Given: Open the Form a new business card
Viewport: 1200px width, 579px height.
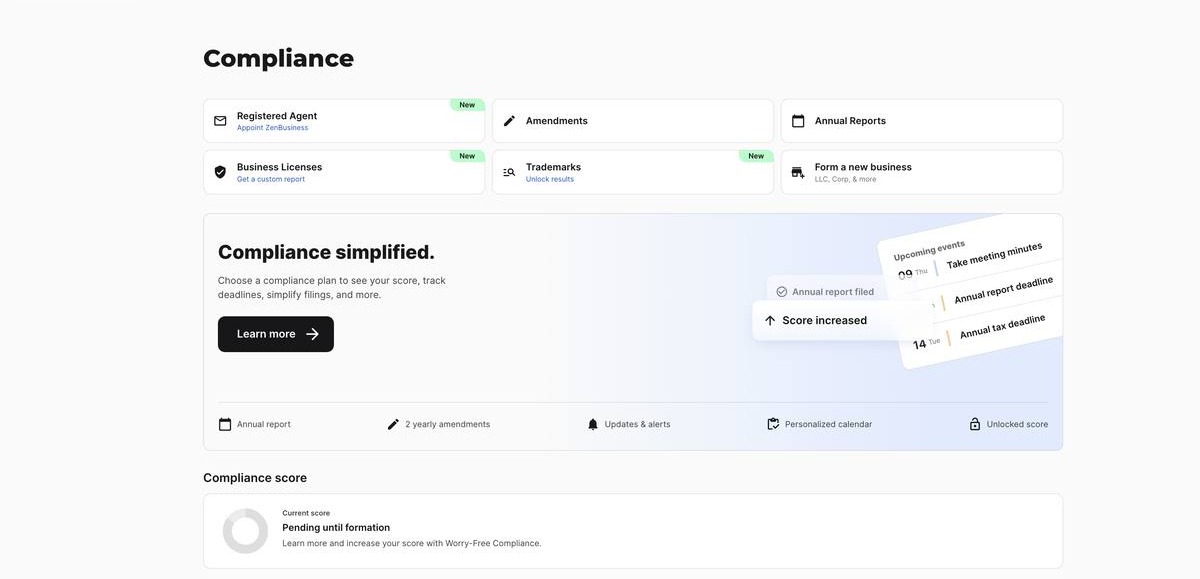Looking at the screenshot, I should [922, 172].
